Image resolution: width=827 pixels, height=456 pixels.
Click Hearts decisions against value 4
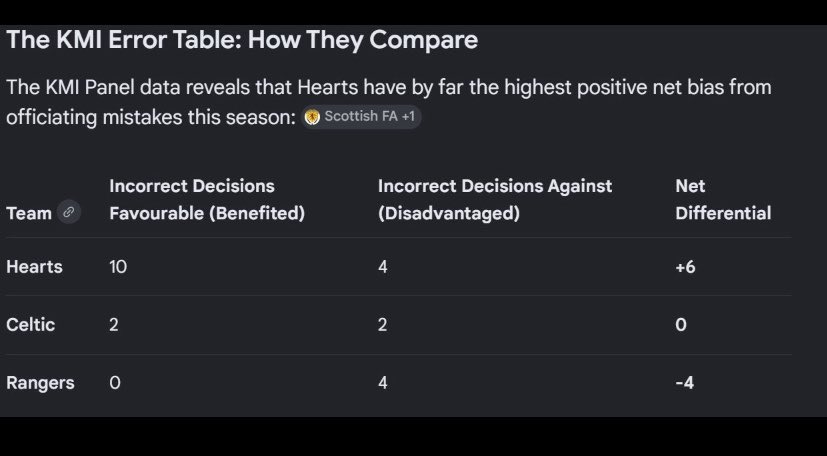tap(383, 267)
